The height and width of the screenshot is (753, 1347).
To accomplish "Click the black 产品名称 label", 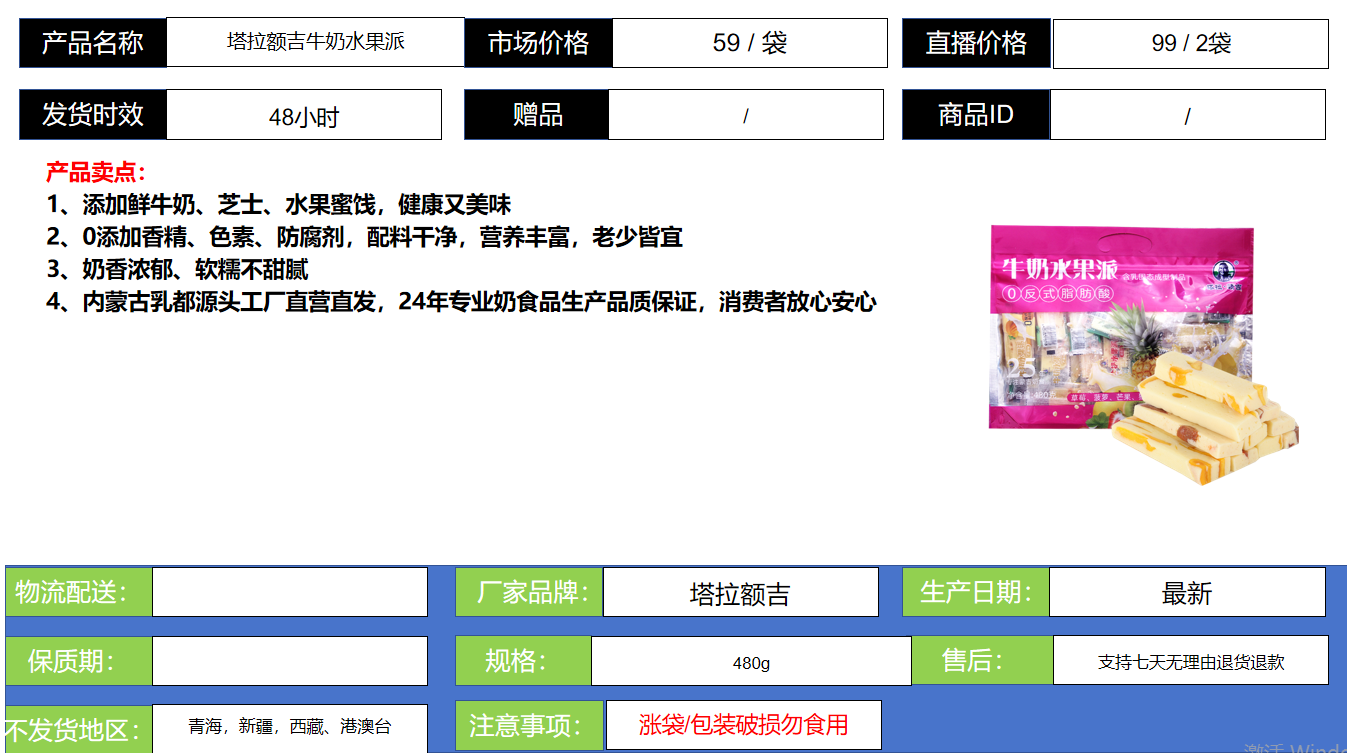I will 93,43.
